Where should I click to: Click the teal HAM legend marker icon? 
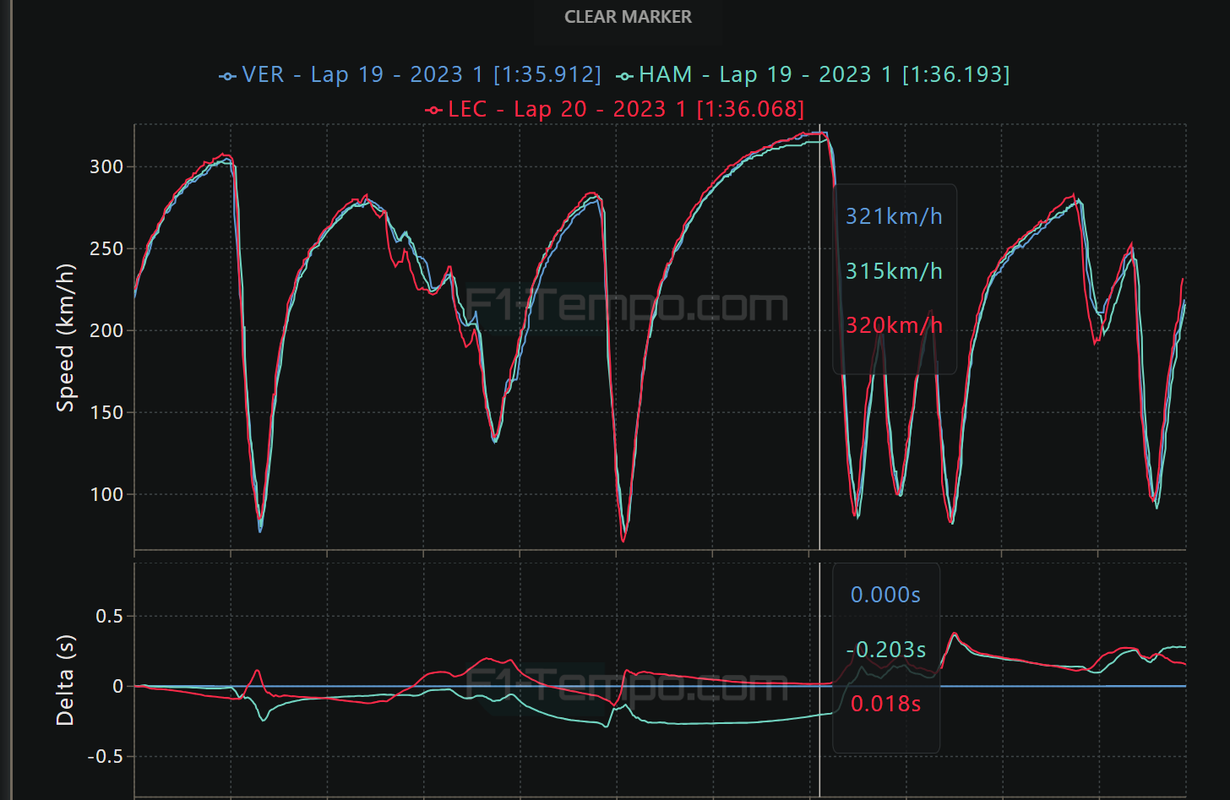pyautogui.click(x=625, y=76)
